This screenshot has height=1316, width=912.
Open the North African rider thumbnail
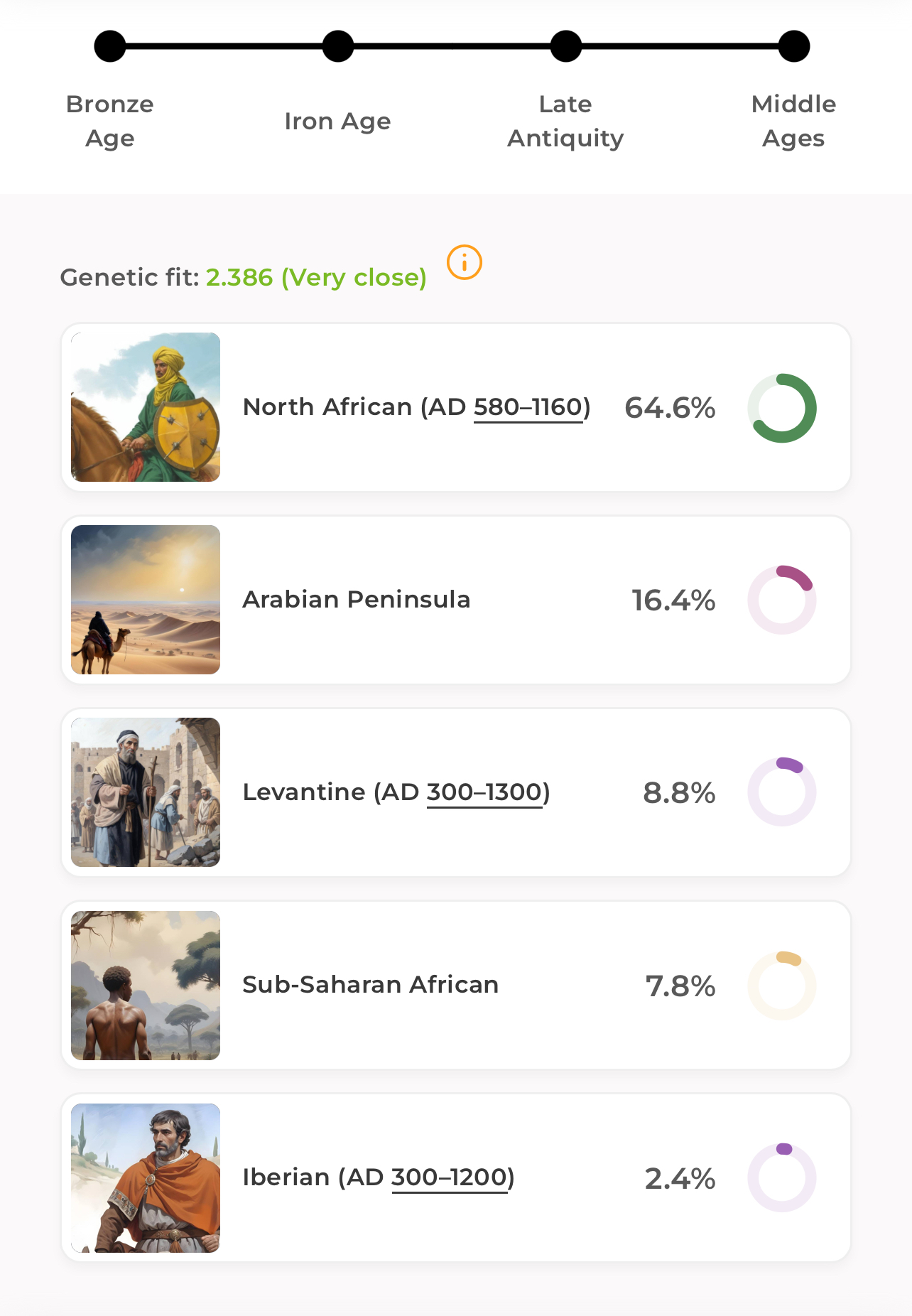146,407
